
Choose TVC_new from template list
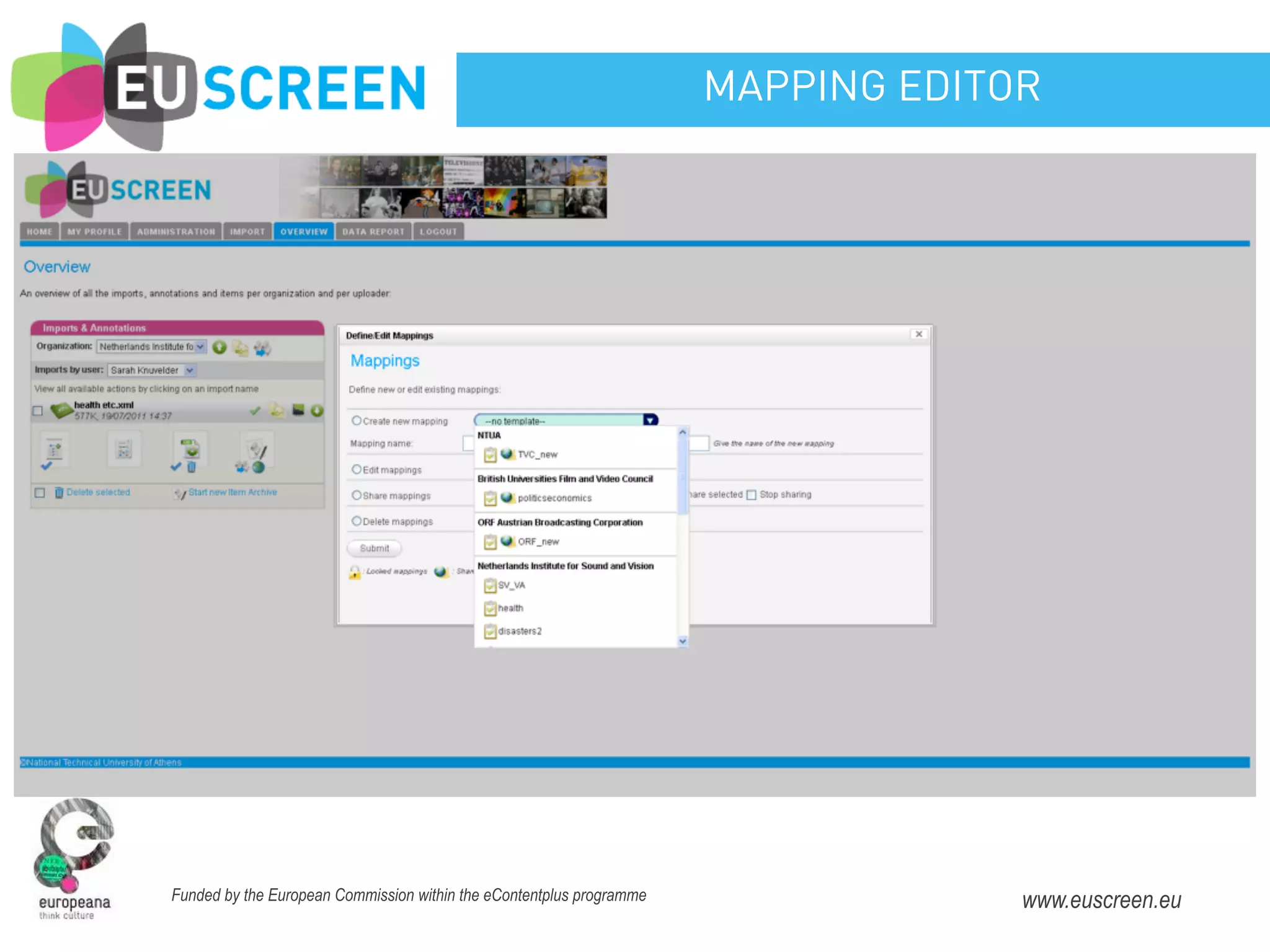point(538,455)
